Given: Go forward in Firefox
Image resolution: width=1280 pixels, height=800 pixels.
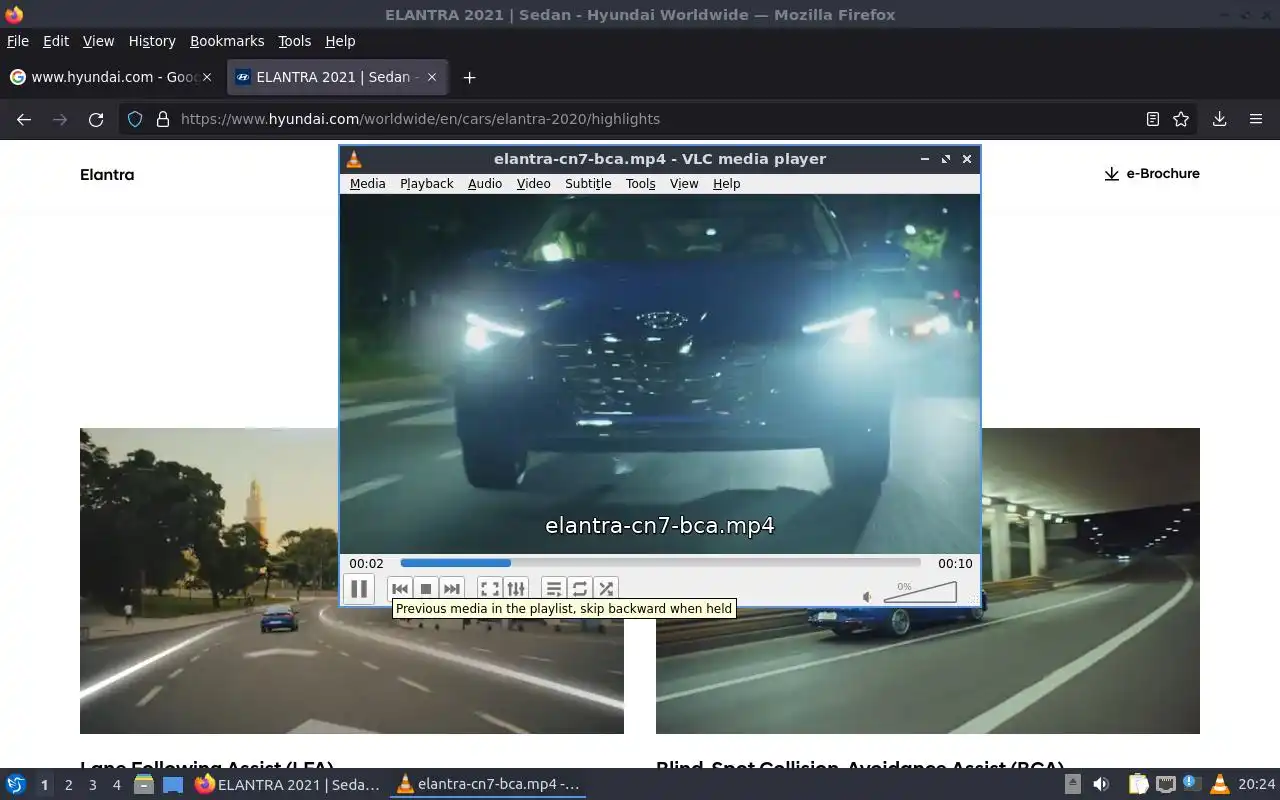Looking at the screenshot, I should pos(60,119).
